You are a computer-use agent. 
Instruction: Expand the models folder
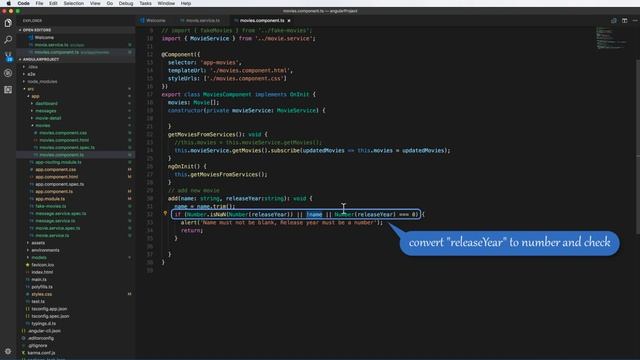pos(39,258)
